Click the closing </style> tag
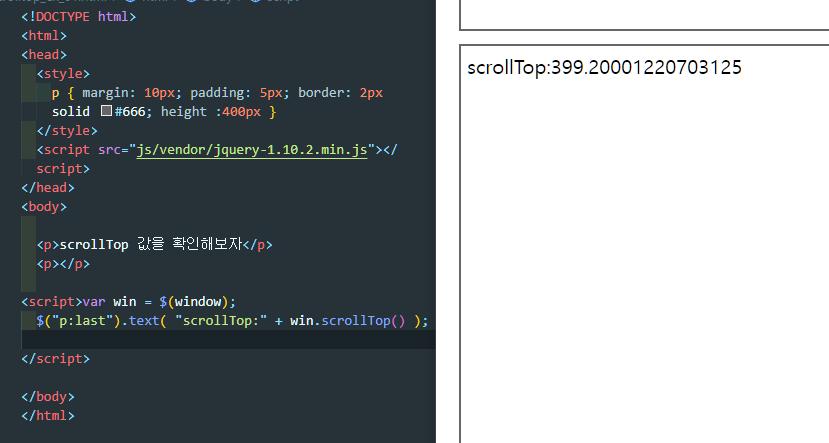Screen dimensions: 829x443 click(x=67, y=131)
